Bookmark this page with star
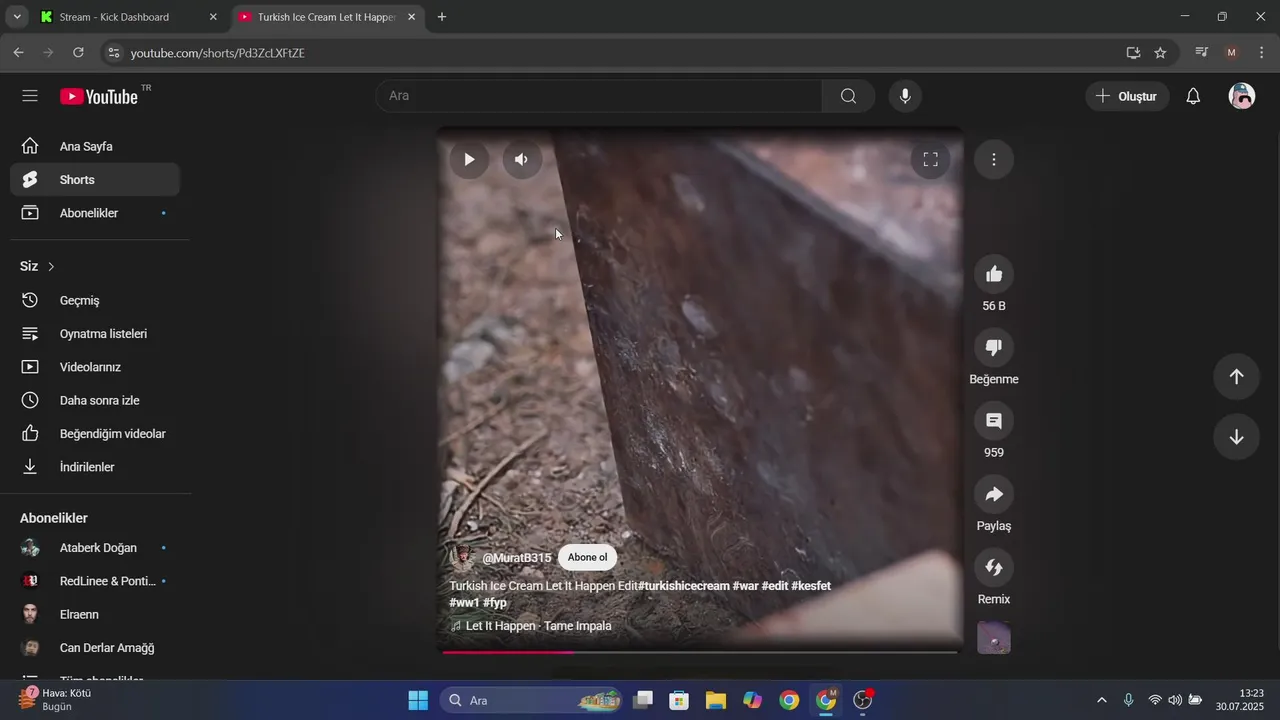This screenshot has width=1280, height=720. tap(1160, 52)
